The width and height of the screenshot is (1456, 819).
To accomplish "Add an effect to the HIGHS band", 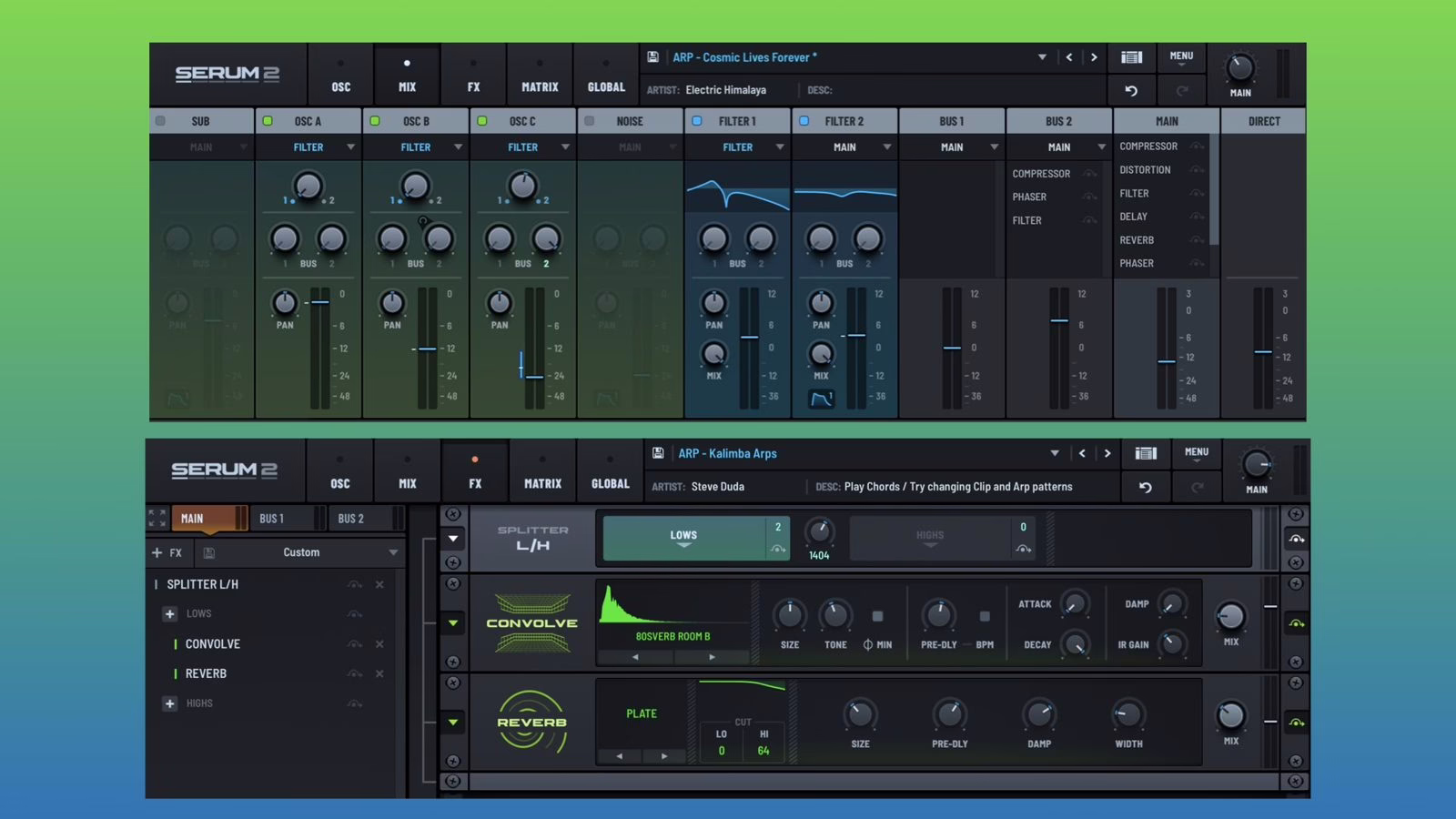I will 169,703.
